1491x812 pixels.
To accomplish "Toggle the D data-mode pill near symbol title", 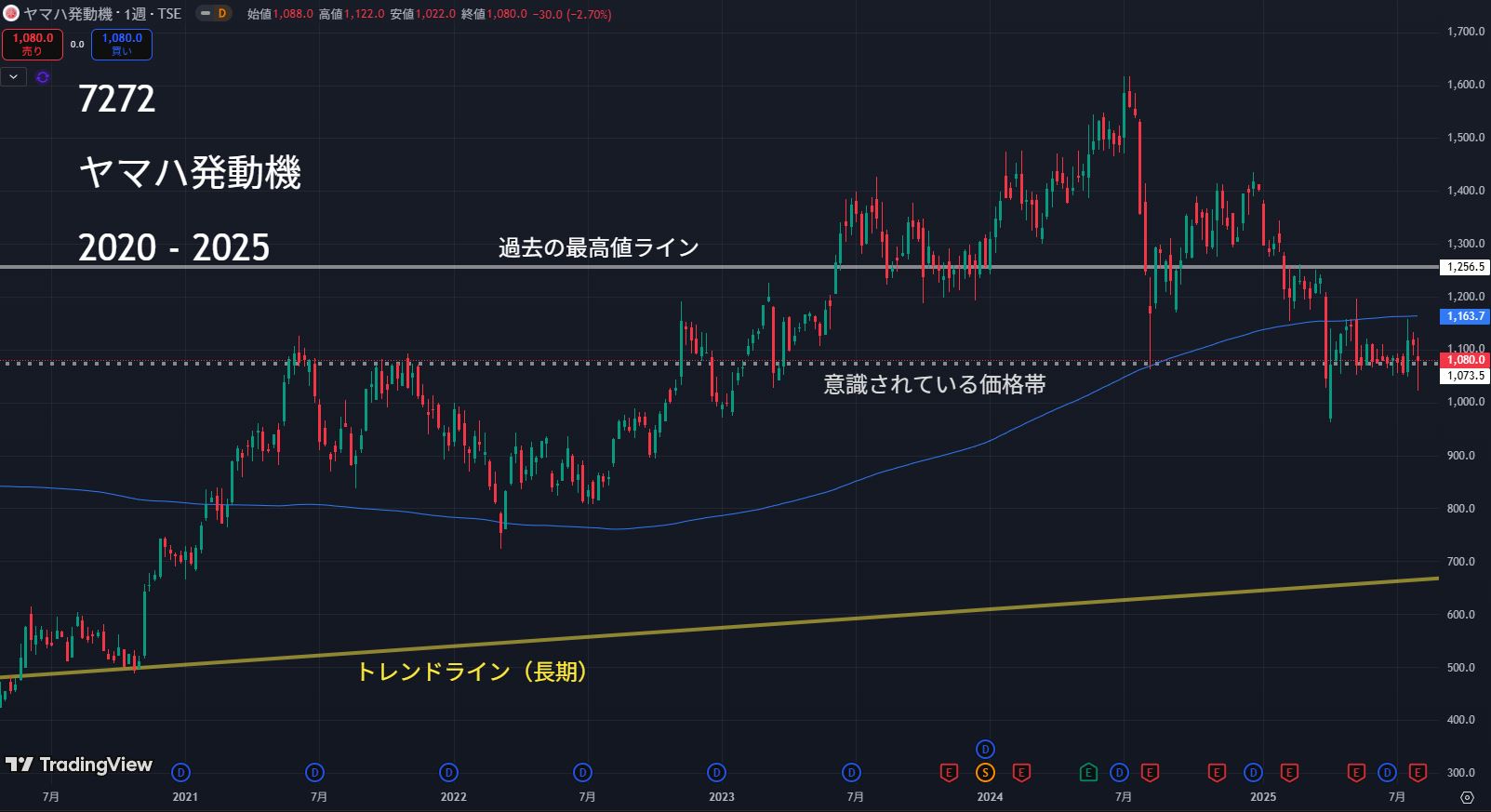I will click(x=215, y=14).
